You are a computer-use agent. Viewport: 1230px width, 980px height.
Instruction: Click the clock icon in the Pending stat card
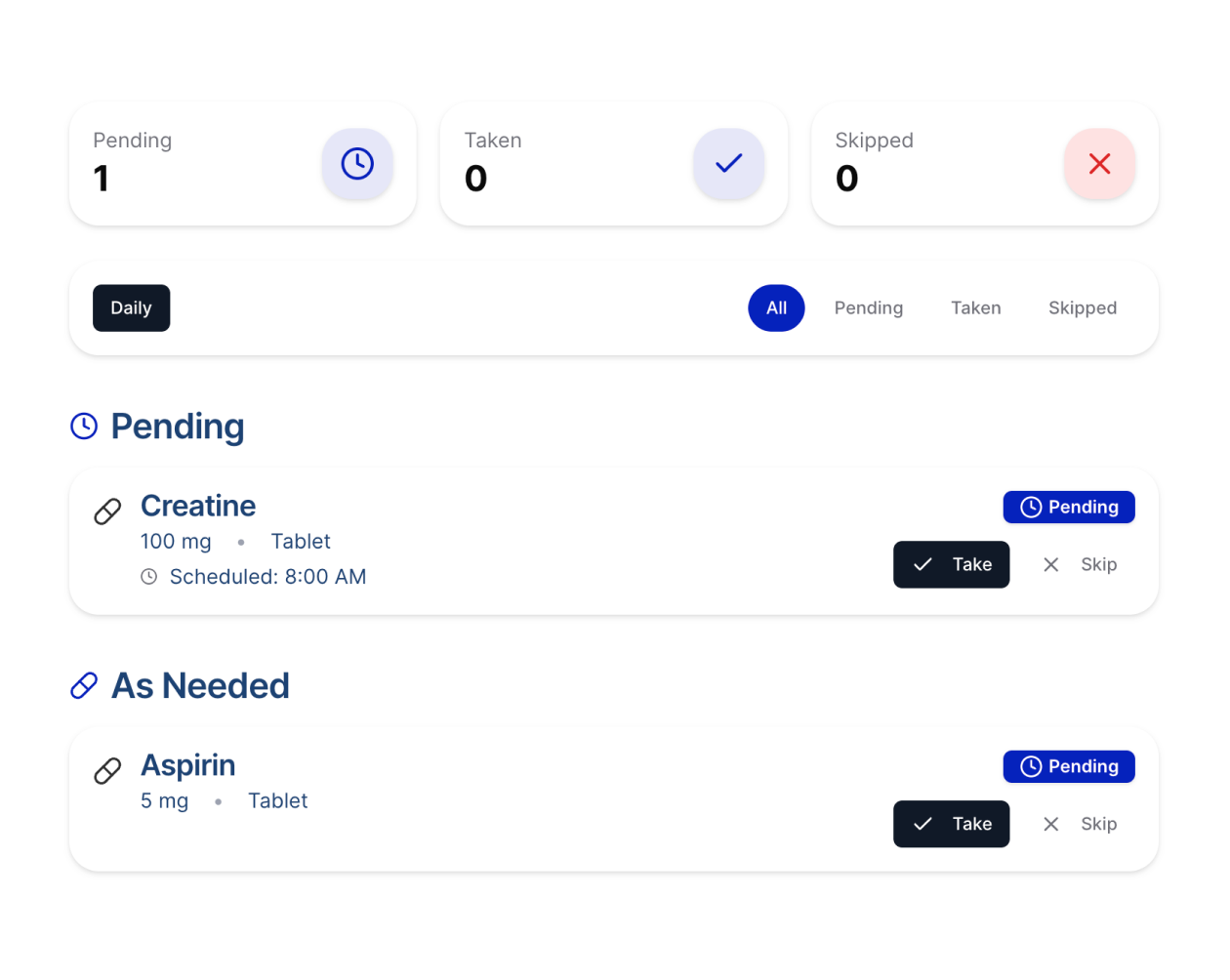coord(357,164)
